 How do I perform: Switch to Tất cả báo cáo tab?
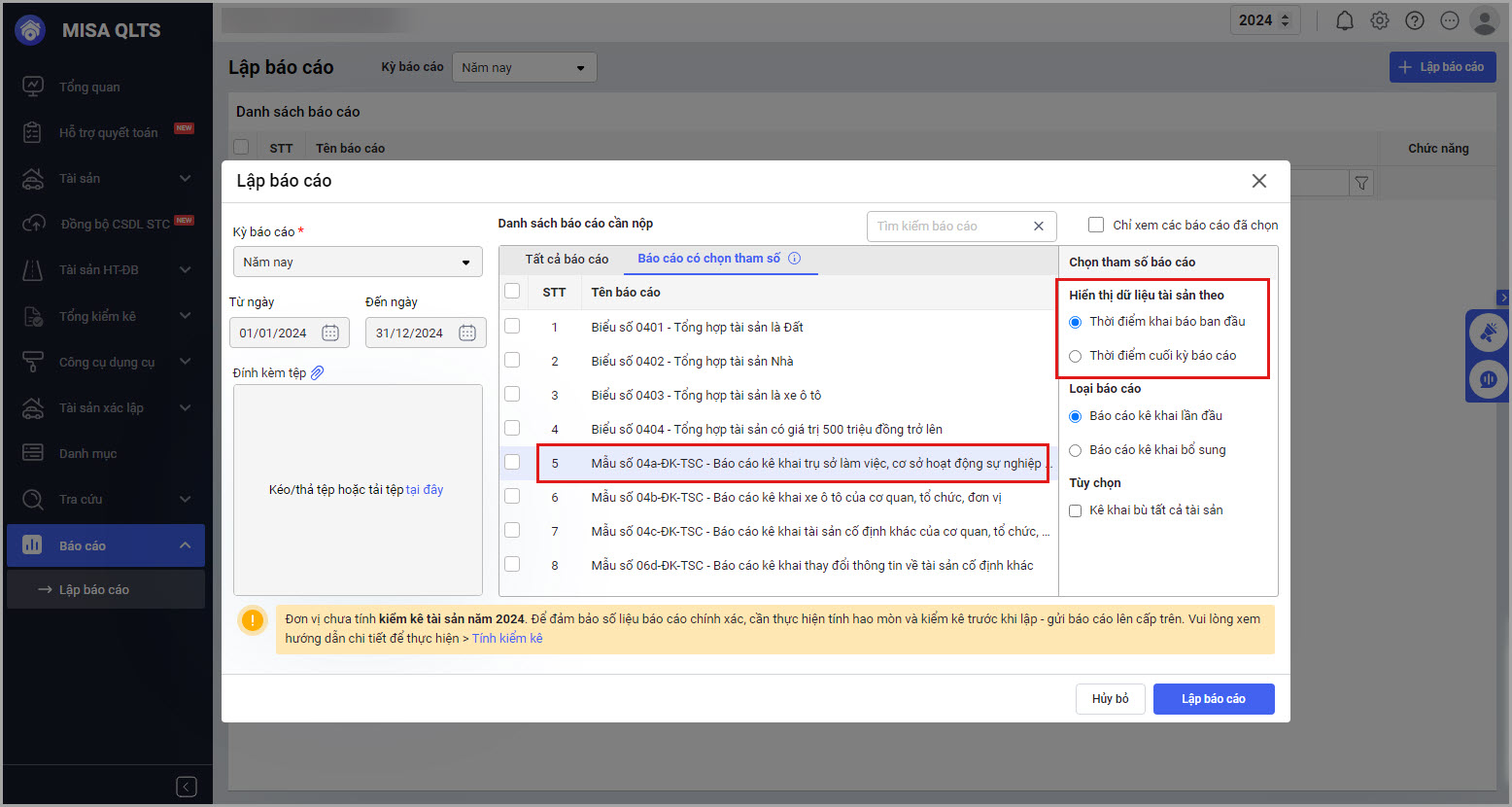point(567,259)
